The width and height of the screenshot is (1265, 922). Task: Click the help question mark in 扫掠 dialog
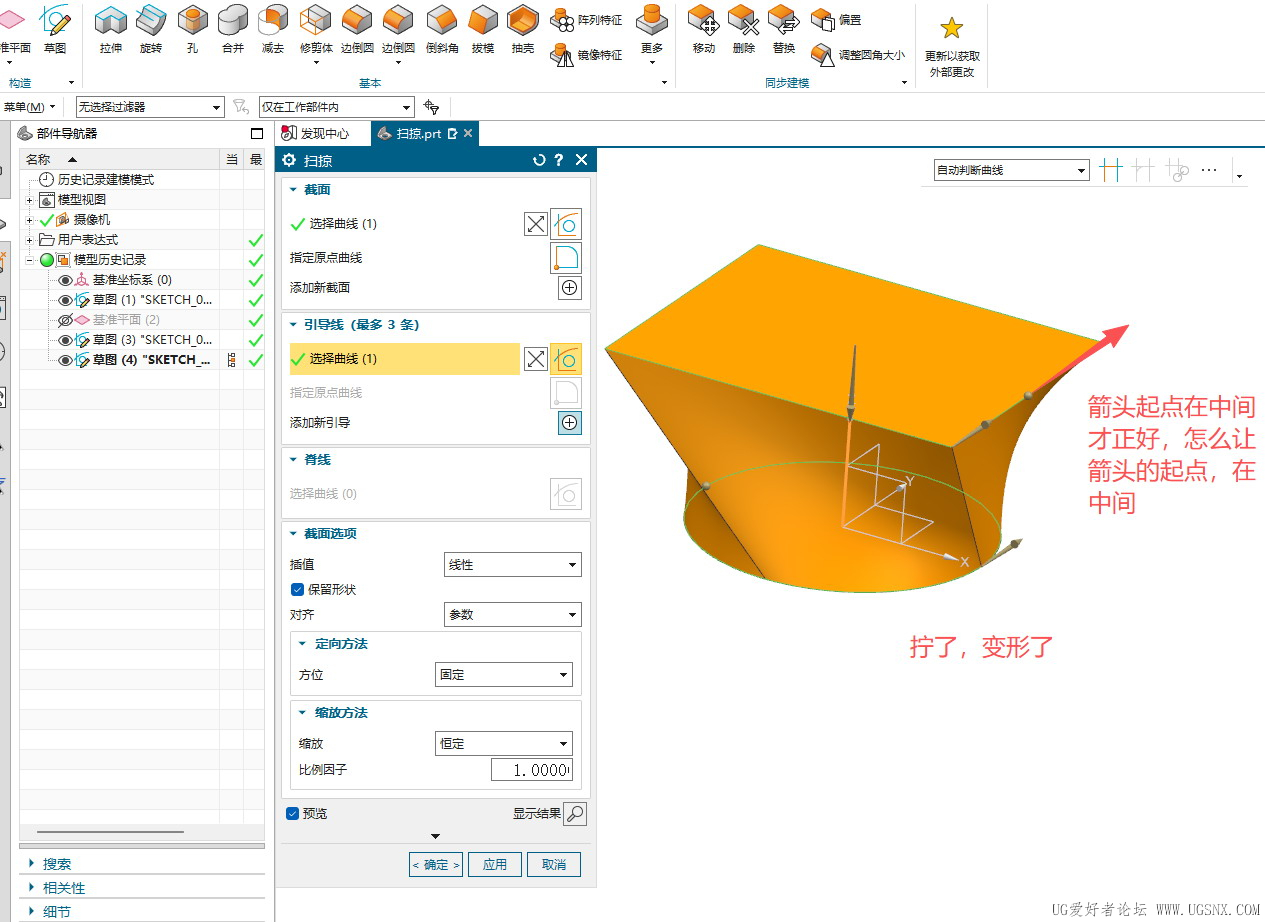pyautogui.click(x=559, y=160)
